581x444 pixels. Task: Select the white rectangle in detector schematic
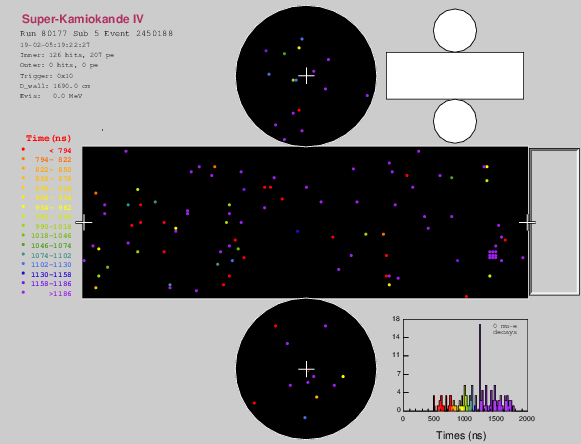455,76
